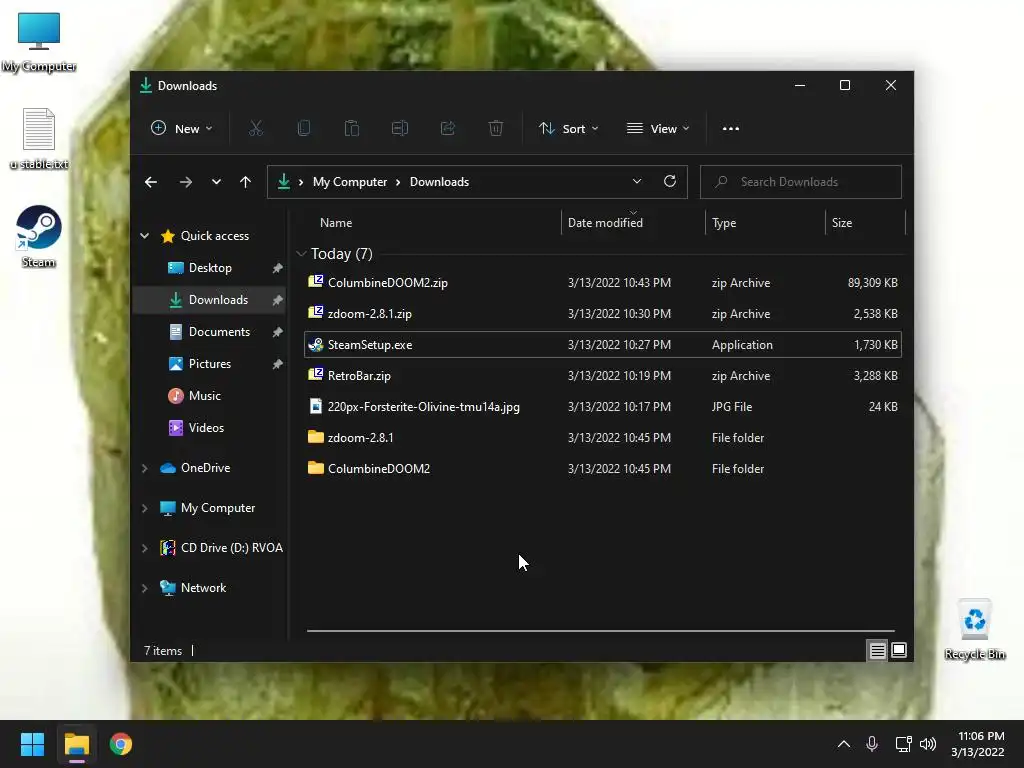Refresh the Downloads folder view

[x=670, y=182]
